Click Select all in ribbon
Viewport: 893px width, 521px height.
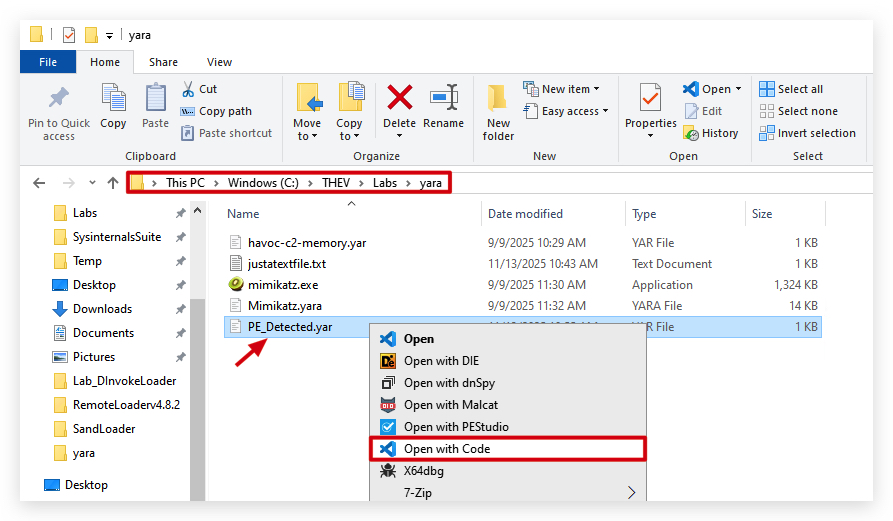(791, 89)
